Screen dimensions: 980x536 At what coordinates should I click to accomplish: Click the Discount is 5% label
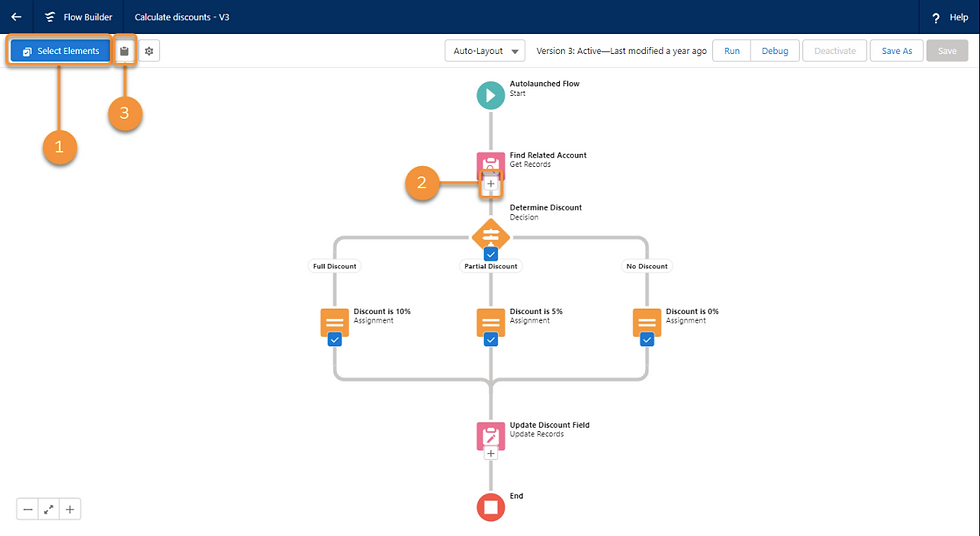pos(536,311)
